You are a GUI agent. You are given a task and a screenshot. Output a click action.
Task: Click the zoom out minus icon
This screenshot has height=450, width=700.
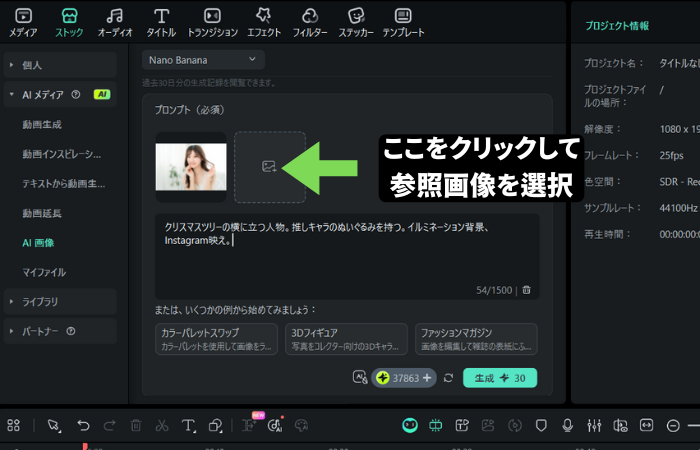[x=673, y=425]
